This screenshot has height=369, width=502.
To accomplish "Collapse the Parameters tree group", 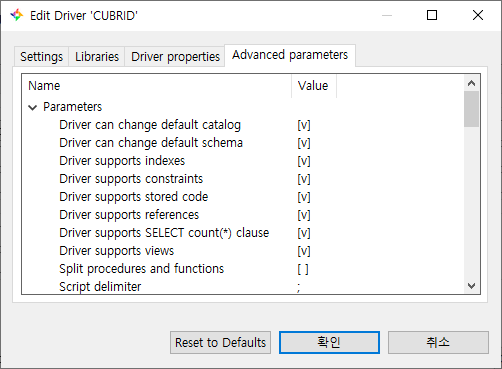I will tap(33, 107).
